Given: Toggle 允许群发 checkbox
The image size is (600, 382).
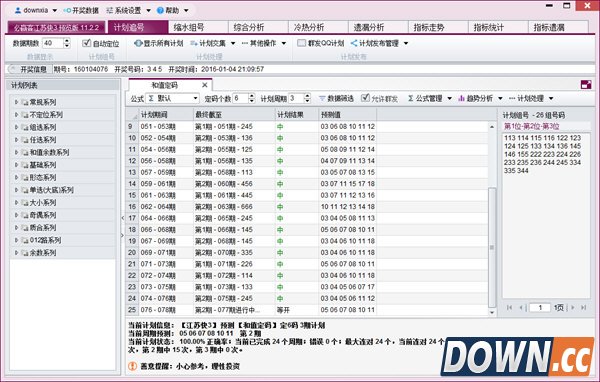Looking at the screenshot, I should (365, 98).
